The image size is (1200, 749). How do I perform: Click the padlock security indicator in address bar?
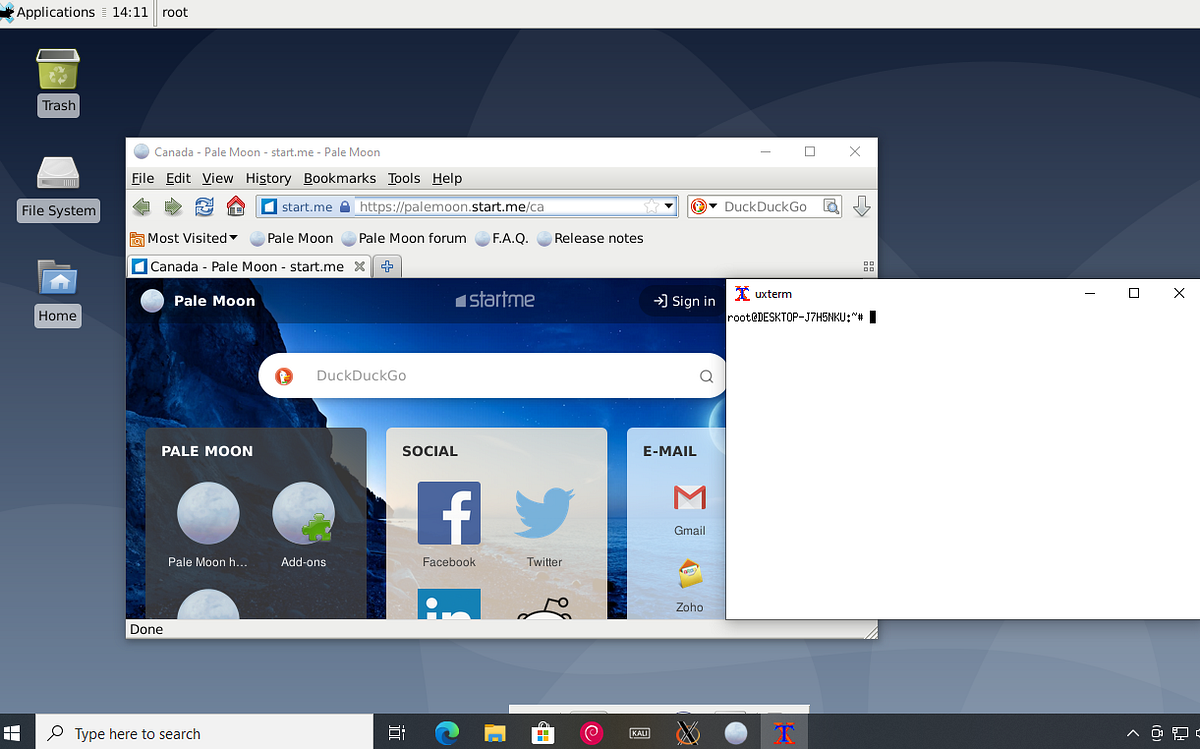click(x=344, y=206)
